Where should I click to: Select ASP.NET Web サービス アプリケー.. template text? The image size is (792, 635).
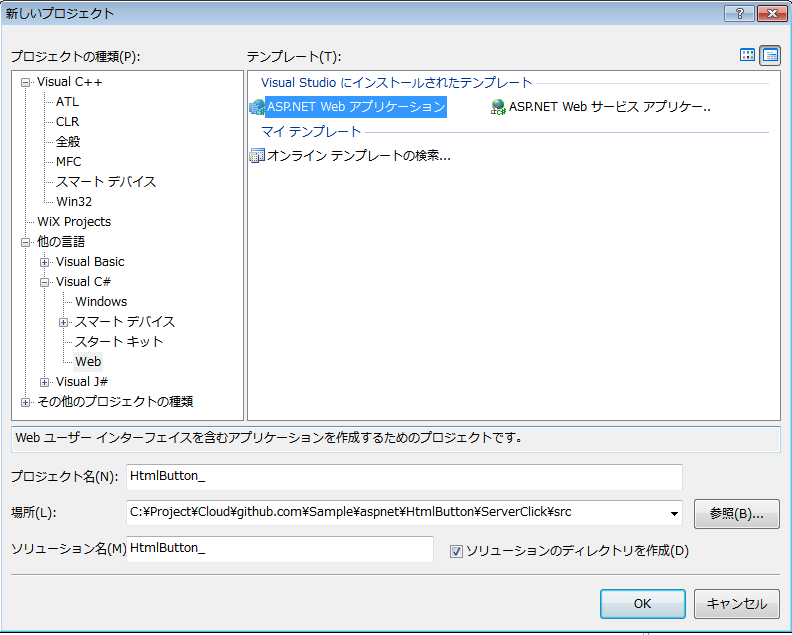610,107
